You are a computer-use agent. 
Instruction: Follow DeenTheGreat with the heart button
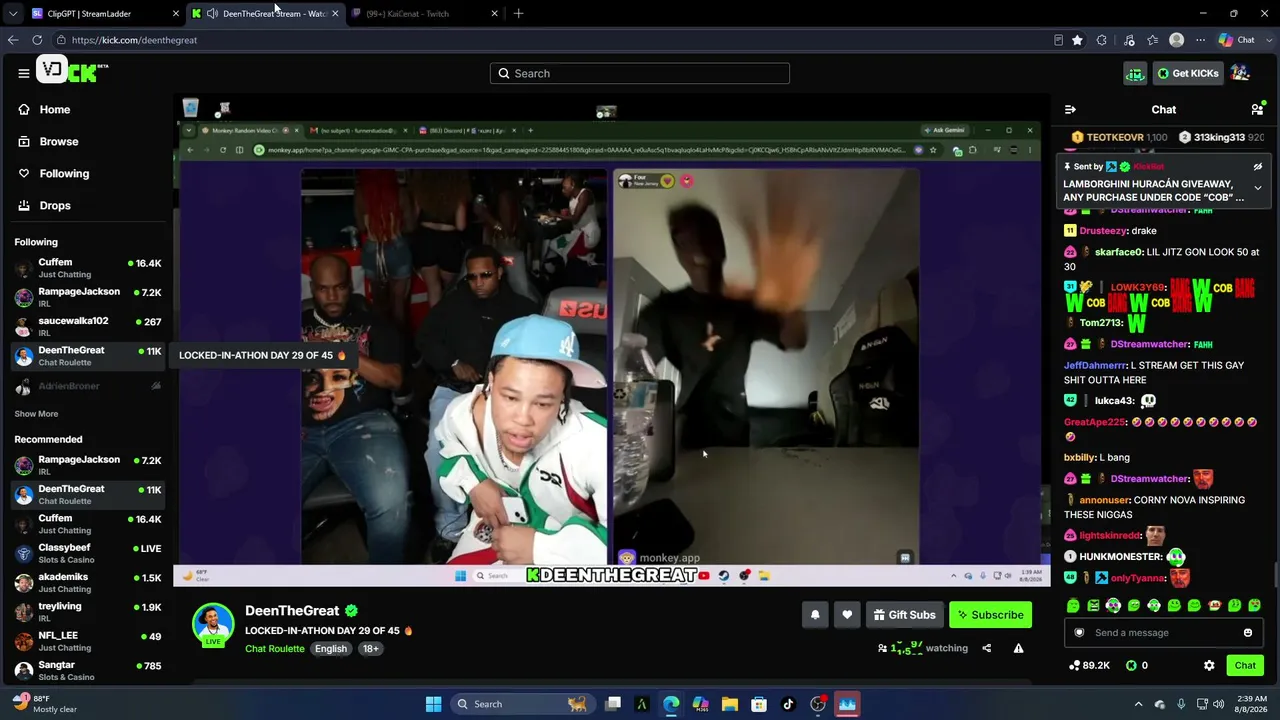(847, 615)
